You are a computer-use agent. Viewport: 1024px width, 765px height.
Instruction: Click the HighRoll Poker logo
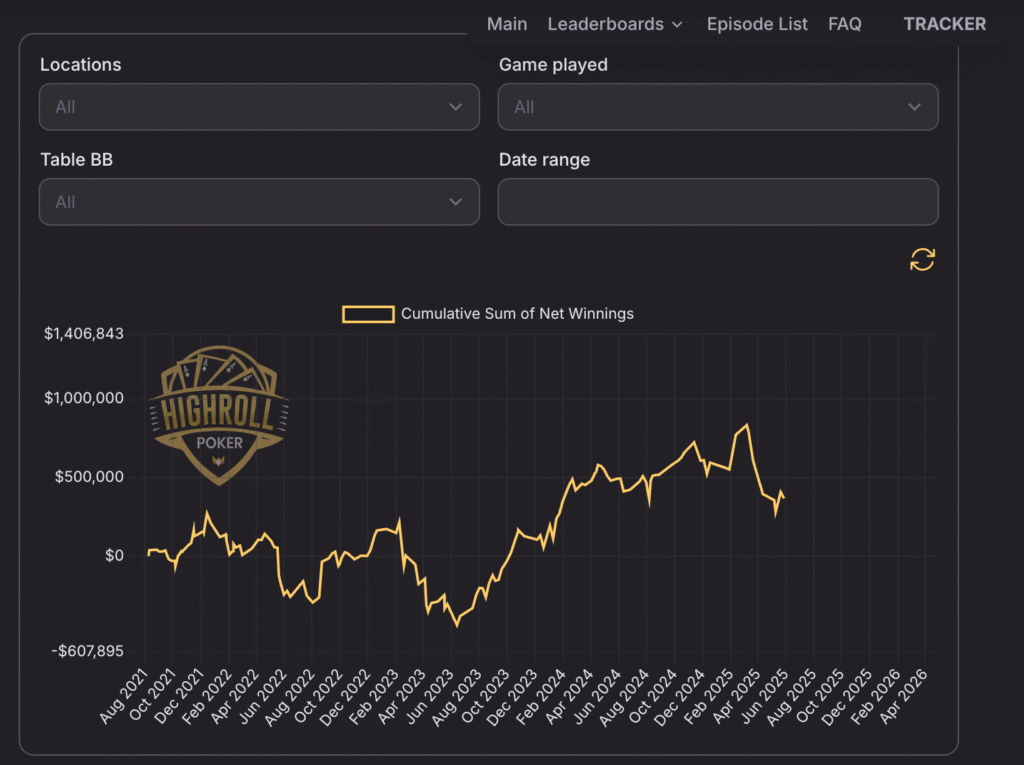pos(219,415)
